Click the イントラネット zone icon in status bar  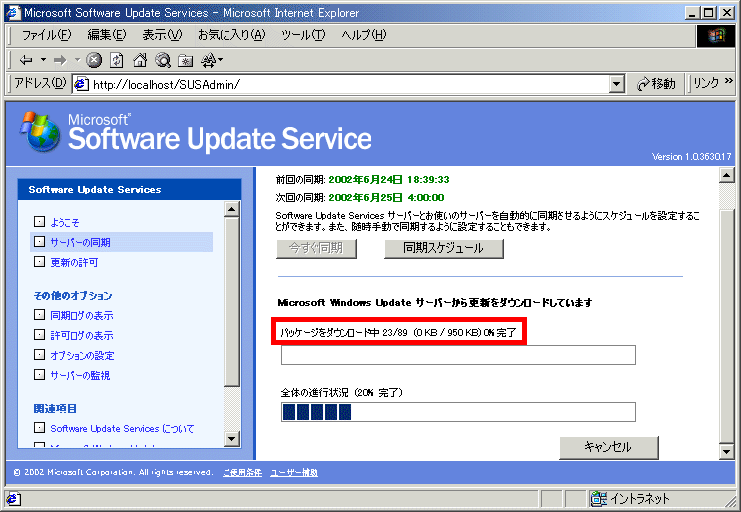point(599,499)
